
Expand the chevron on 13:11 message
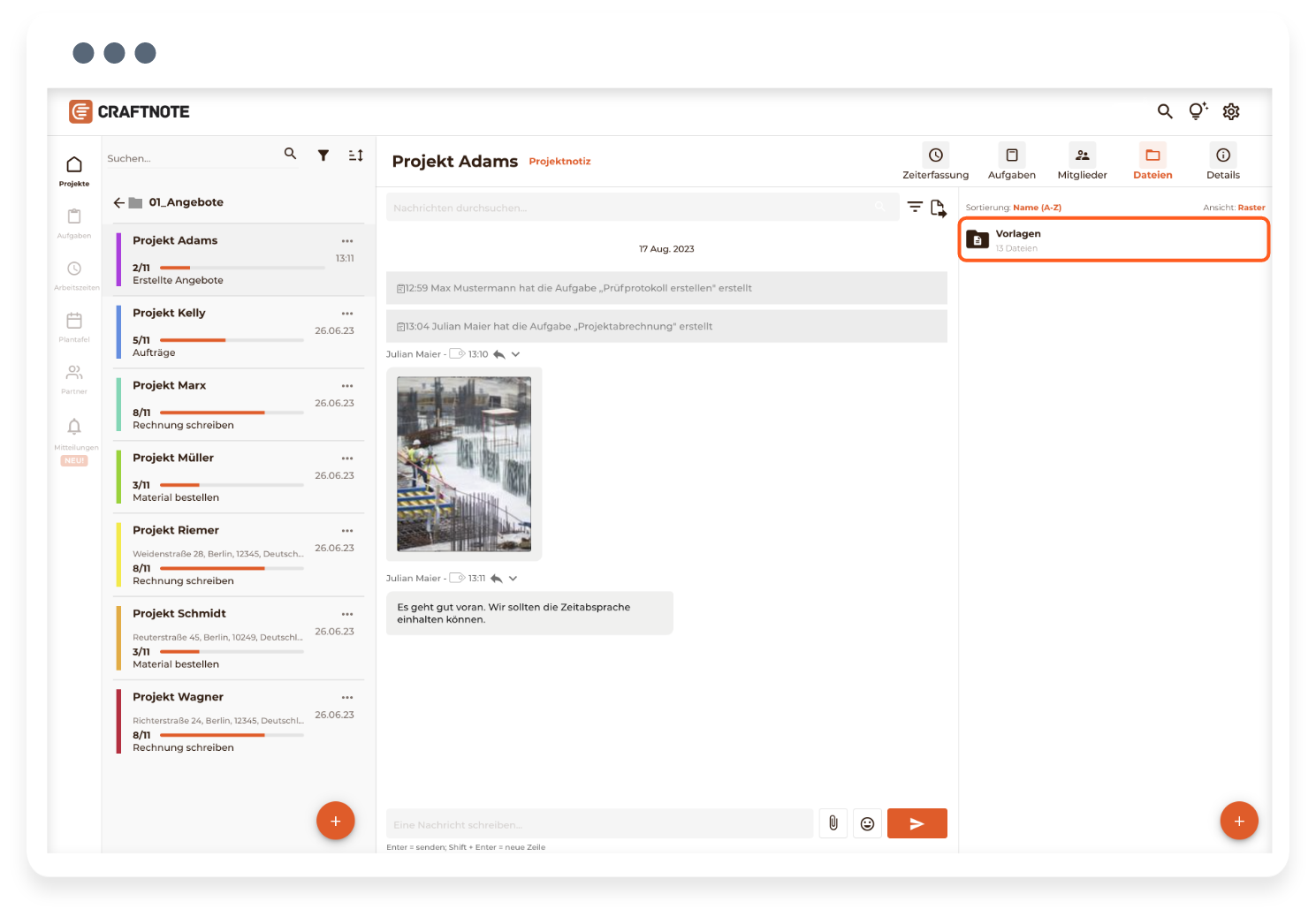pyautogui.click(x=513, y=579)
